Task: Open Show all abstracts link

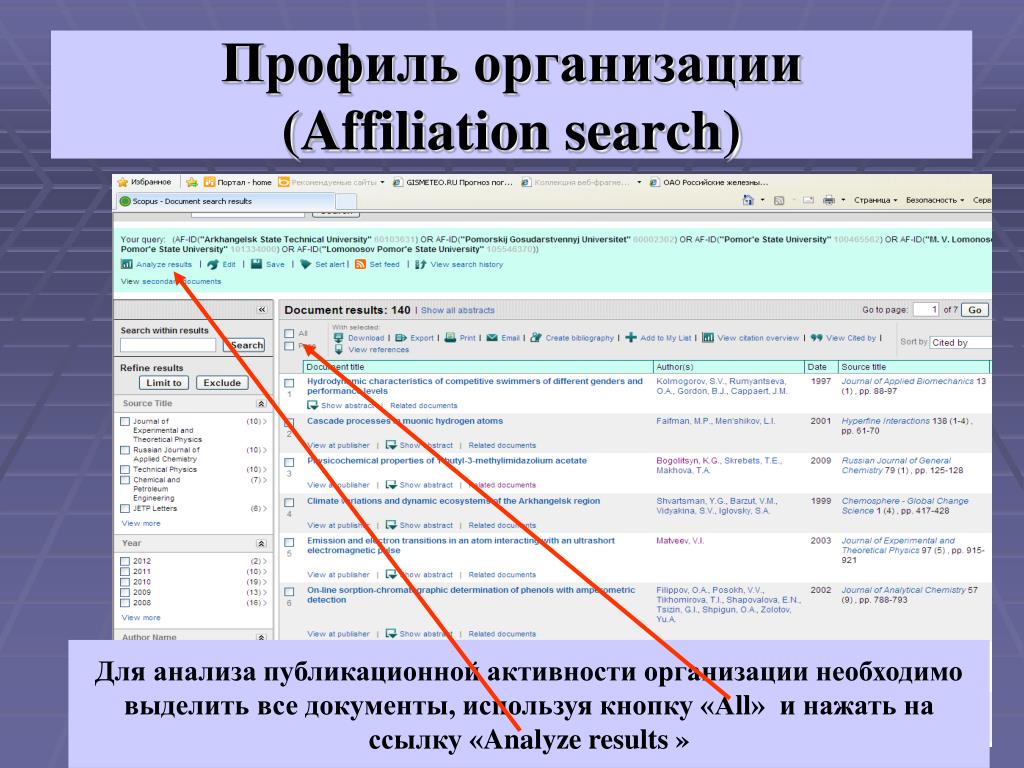Action: 457,310
